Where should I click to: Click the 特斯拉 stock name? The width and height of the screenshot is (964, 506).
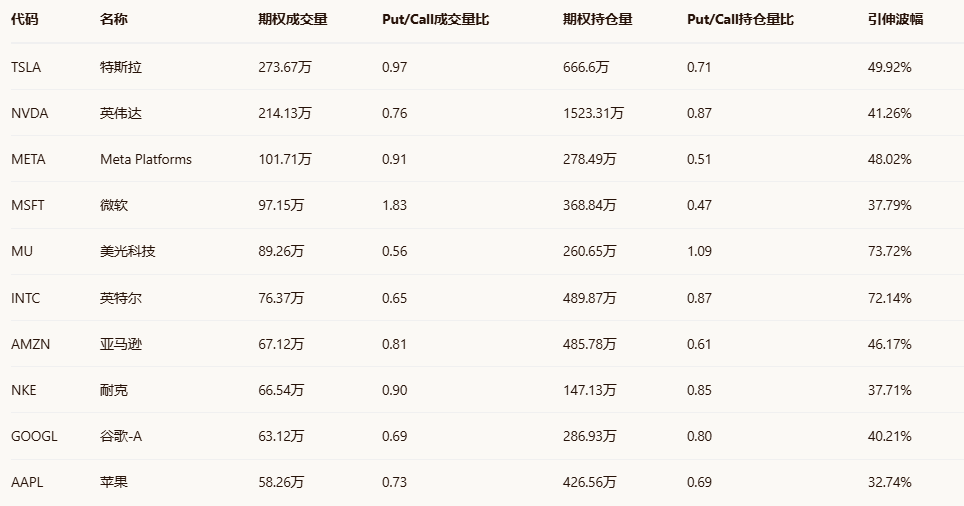121,67
